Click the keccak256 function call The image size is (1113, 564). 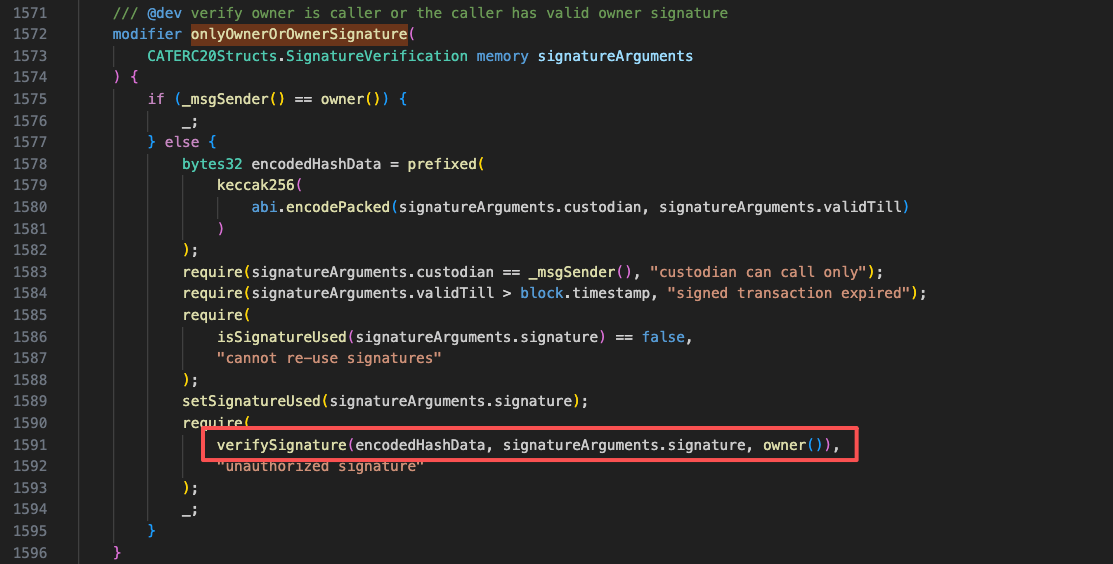coord(258,185)
